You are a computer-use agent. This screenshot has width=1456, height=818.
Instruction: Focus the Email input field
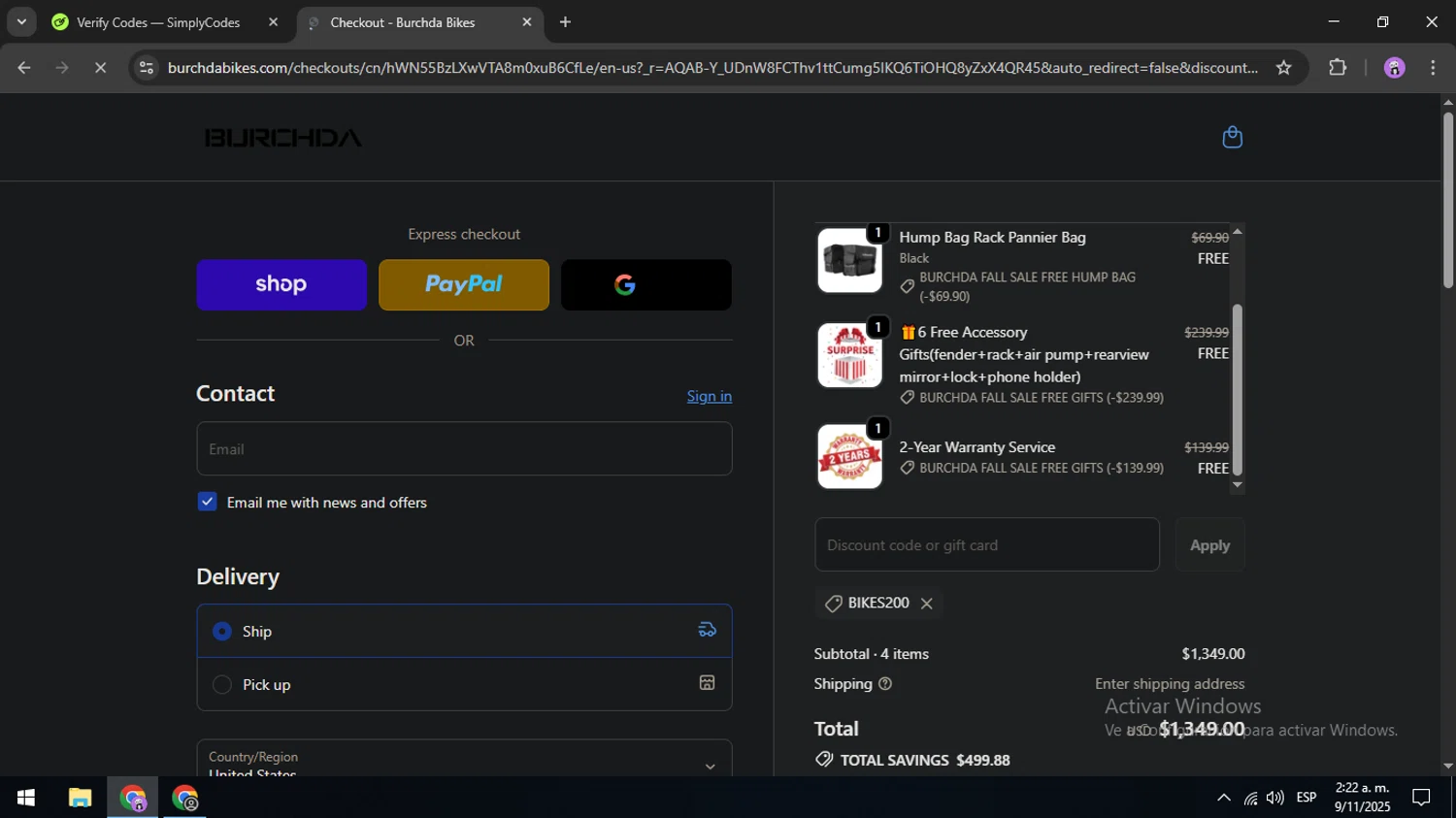464,448
